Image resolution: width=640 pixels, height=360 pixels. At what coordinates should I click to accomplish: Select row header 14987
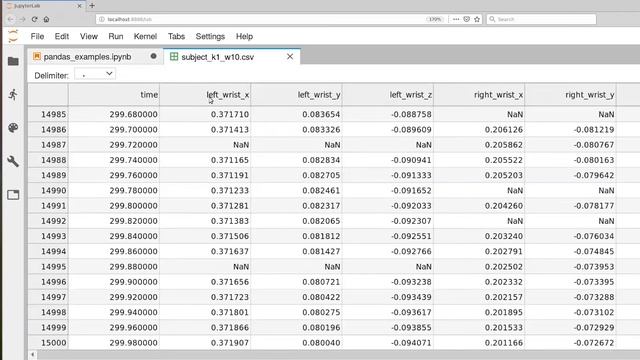pos(48,145)
